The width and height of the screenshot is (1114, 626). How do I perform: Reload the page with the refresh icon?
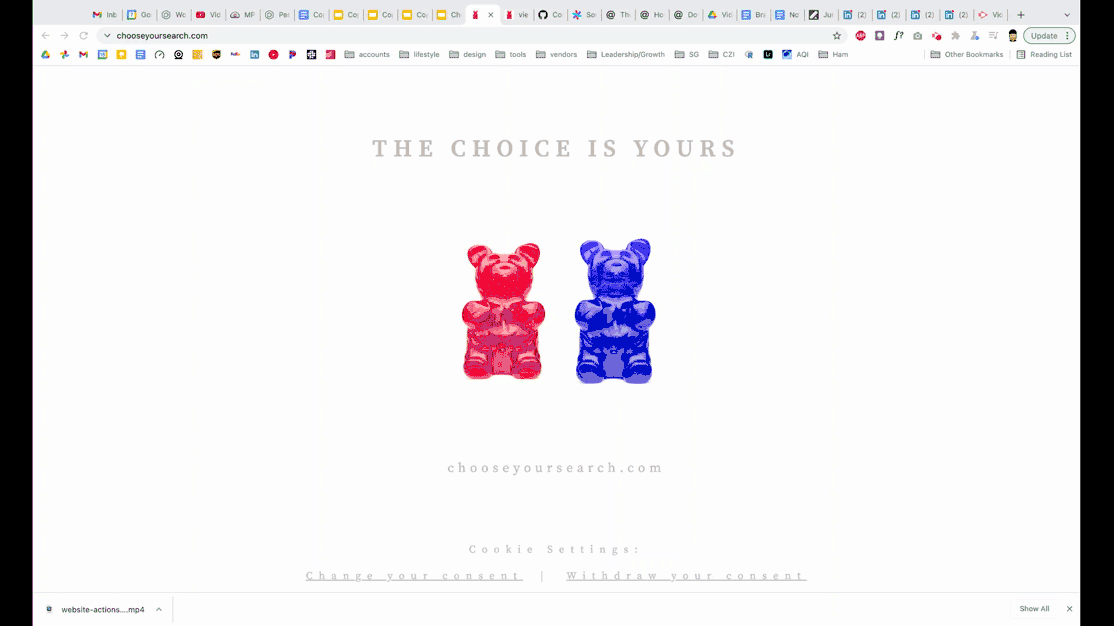[x=83, y=36]
